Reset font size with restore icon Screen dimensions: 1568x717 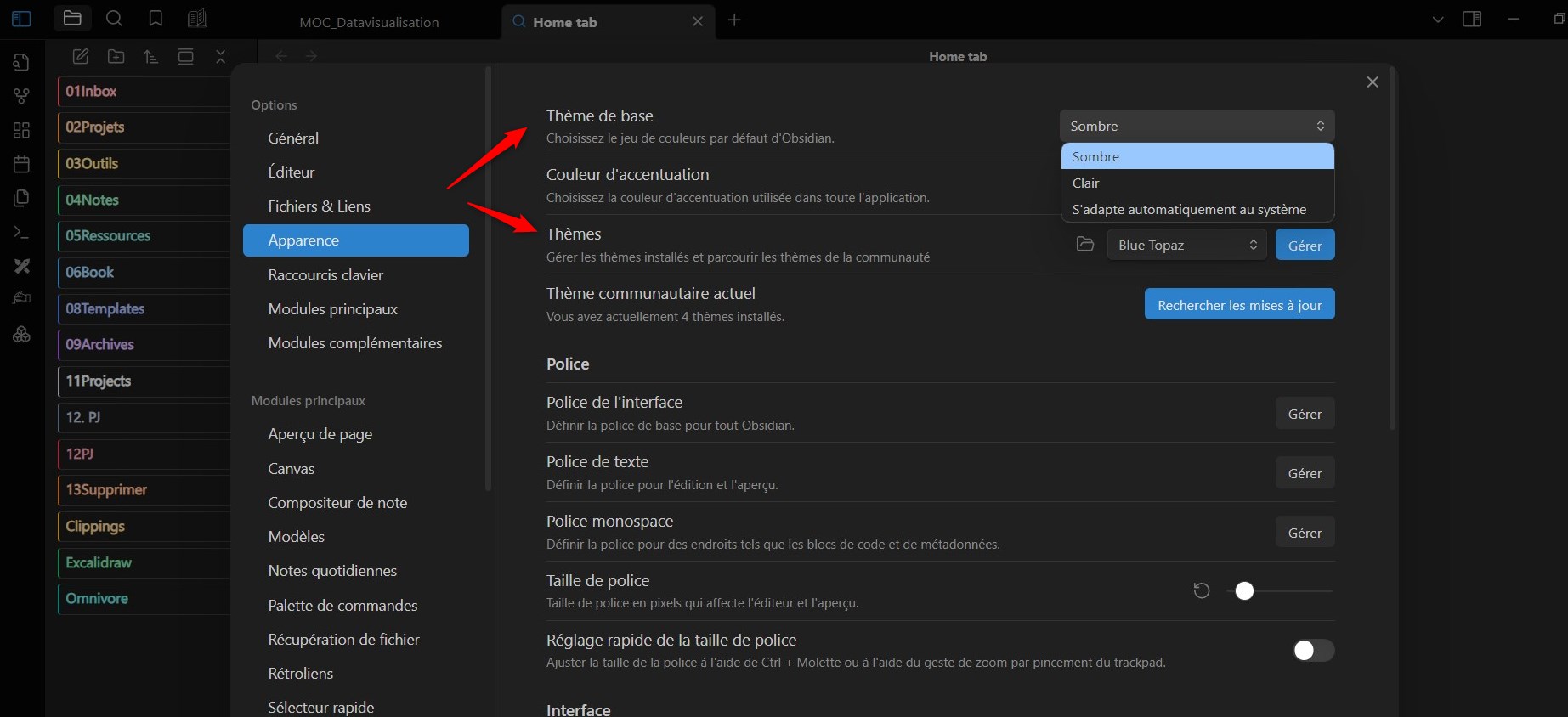1201,590
